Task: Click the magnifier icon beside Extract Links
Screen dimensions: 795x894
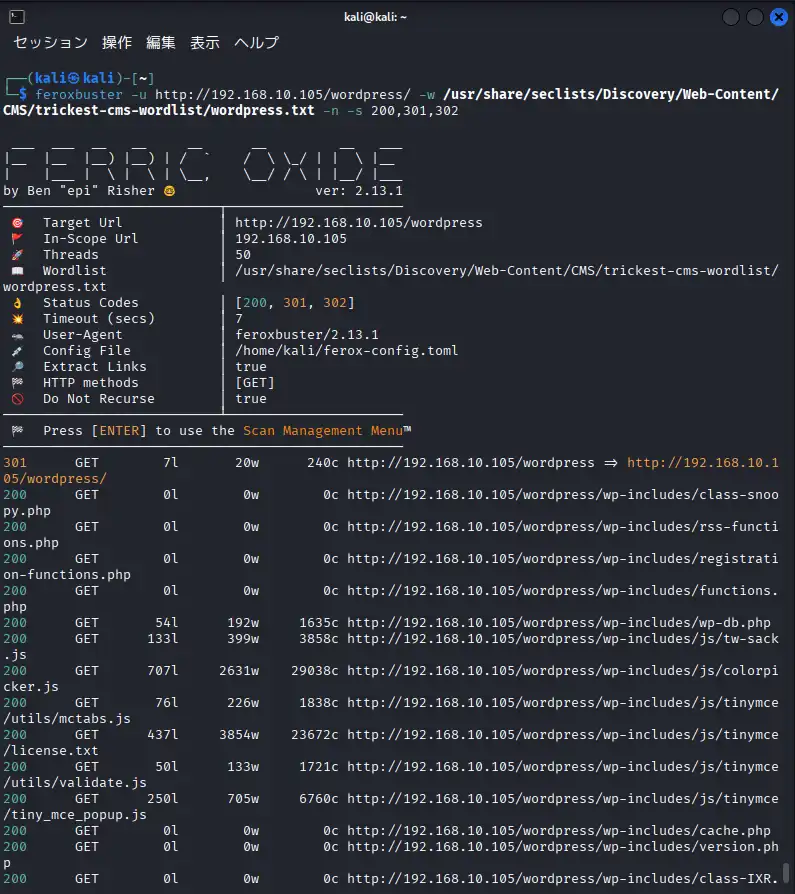Action: point(17,367)
